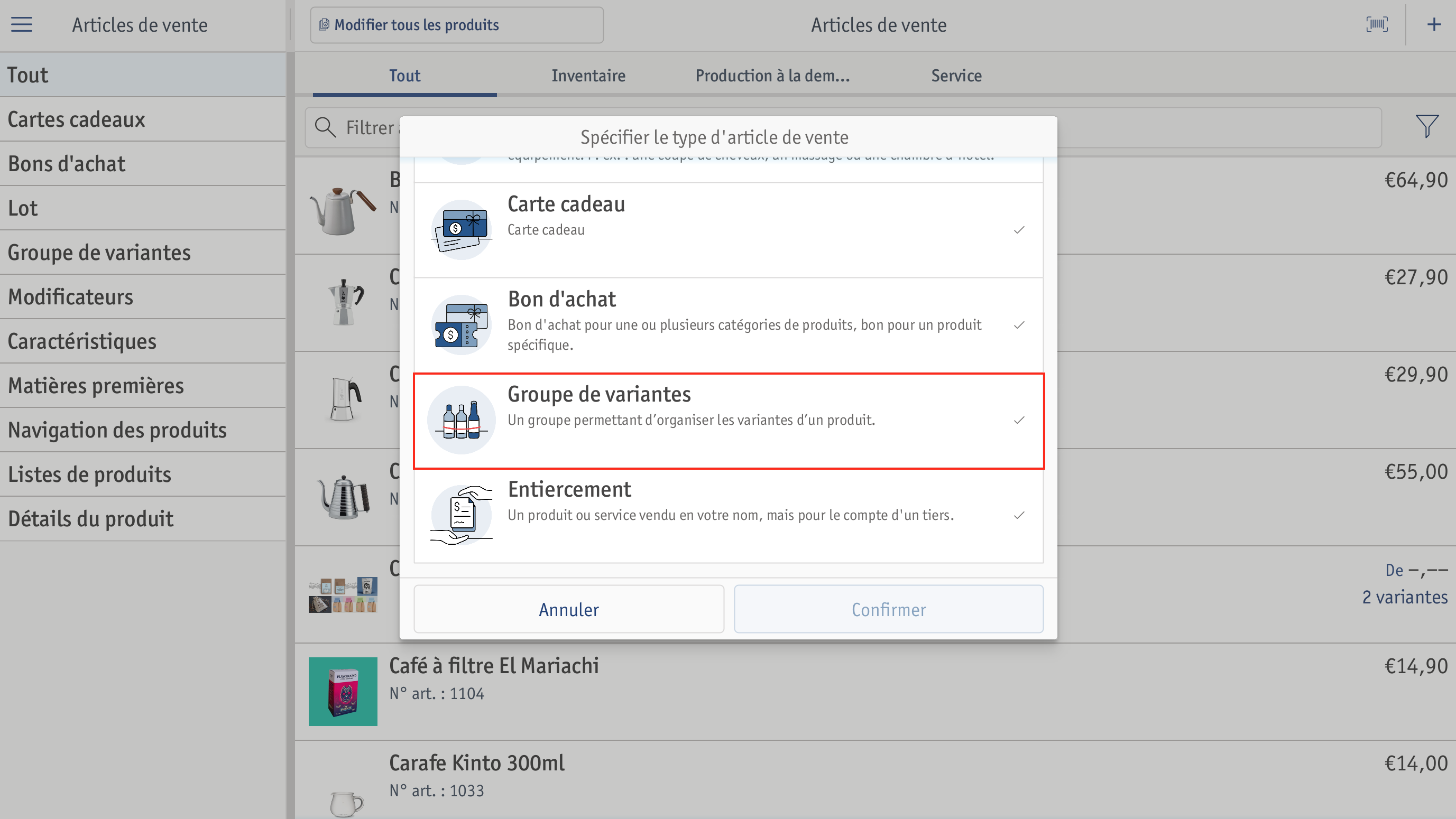Switch to the Inventaire tab
Image resolution: width=1456 pixels, height=819 pixels.
(588, 75)
